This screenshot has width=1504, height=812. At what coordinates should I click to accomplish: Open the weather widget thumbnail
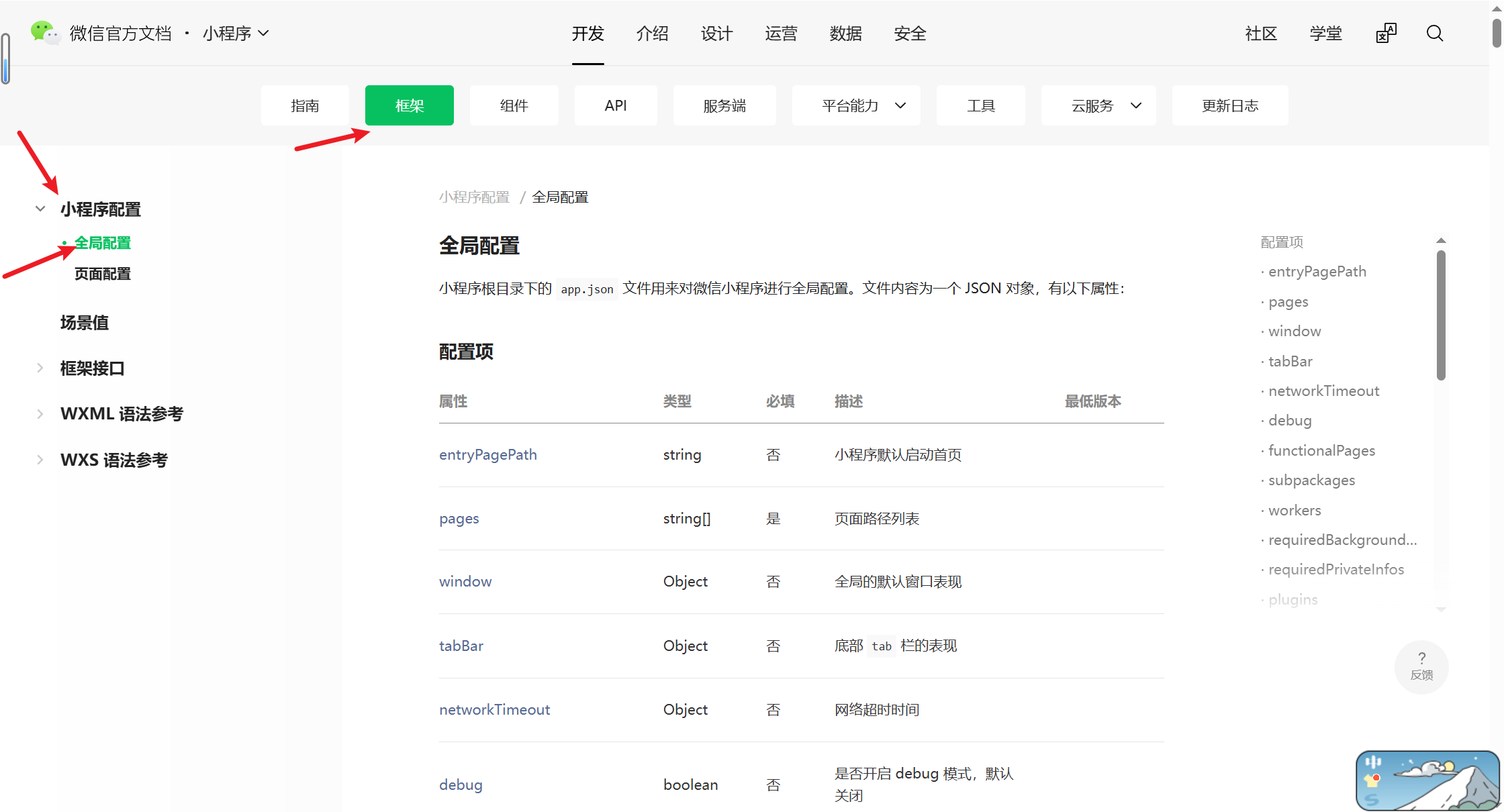[x=1427, y=780]
